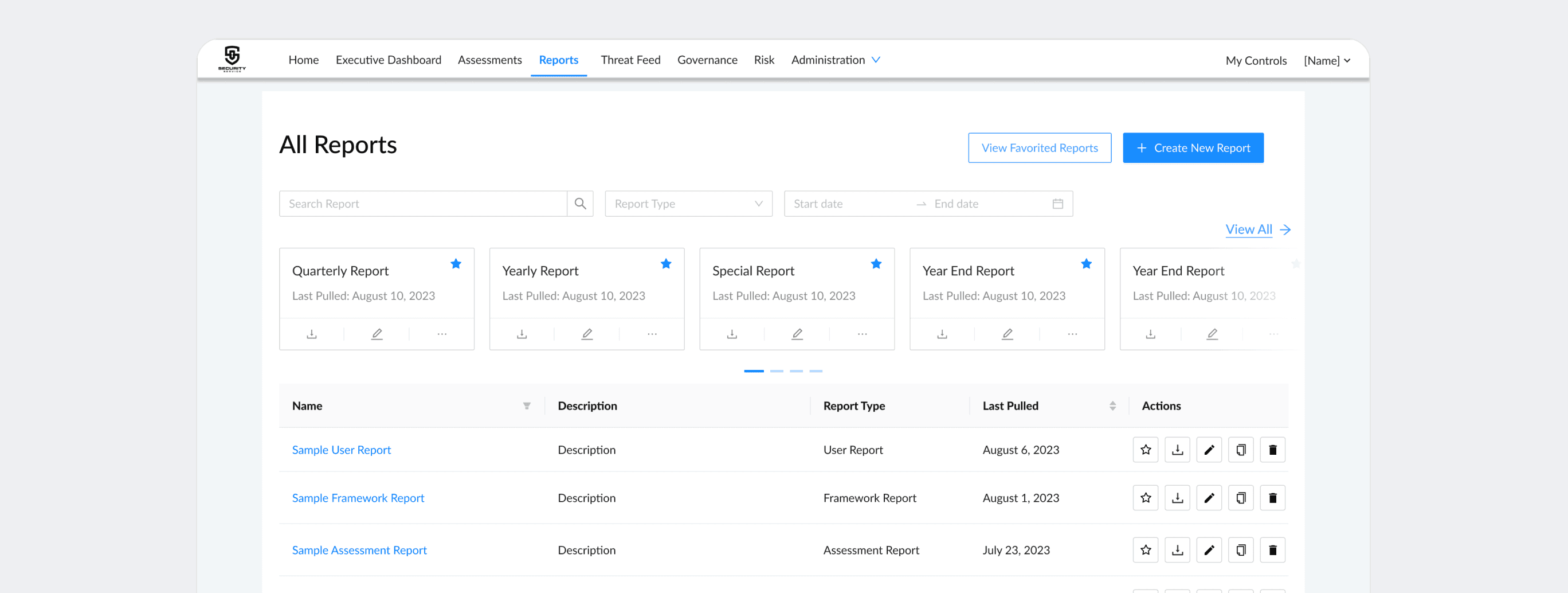Open the Report Type dropdown
Viewport: 1568px width, 593px height.
click(688, 204)
